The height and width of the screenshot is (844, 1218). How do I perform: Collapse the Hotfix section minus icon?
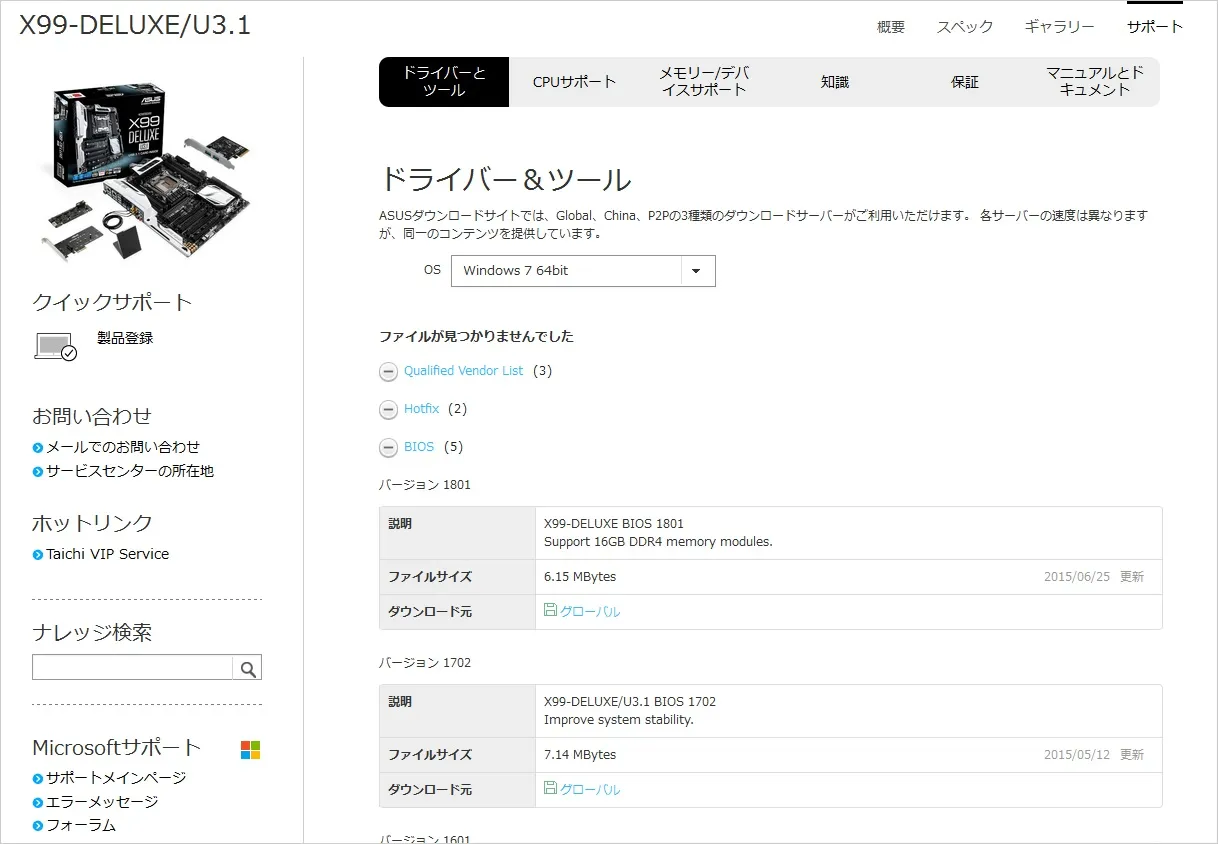(389, 410)
